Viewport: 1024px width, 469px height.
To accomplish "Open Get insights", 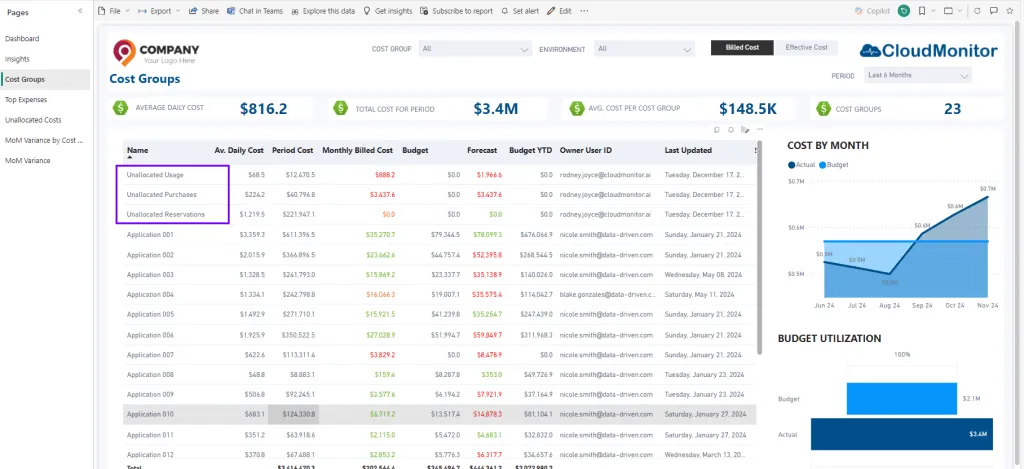I will [388, 11].
